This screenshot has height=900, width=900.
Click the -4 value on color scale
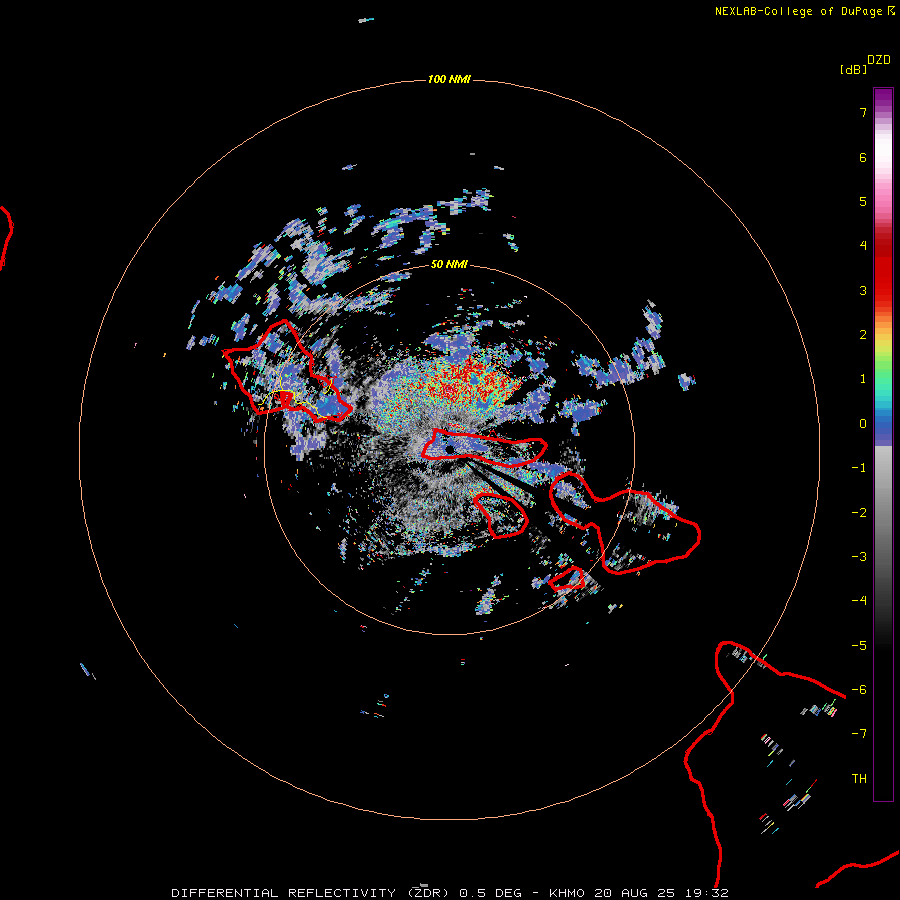[859, 601]
